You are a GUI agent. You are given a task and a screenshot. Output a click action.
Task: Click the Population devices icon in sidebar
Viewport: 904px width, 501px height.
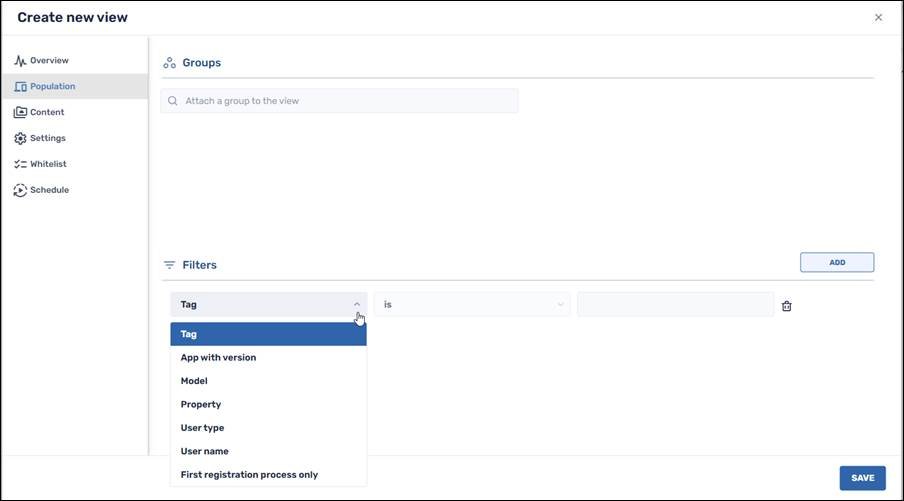(x=20, y=87)
